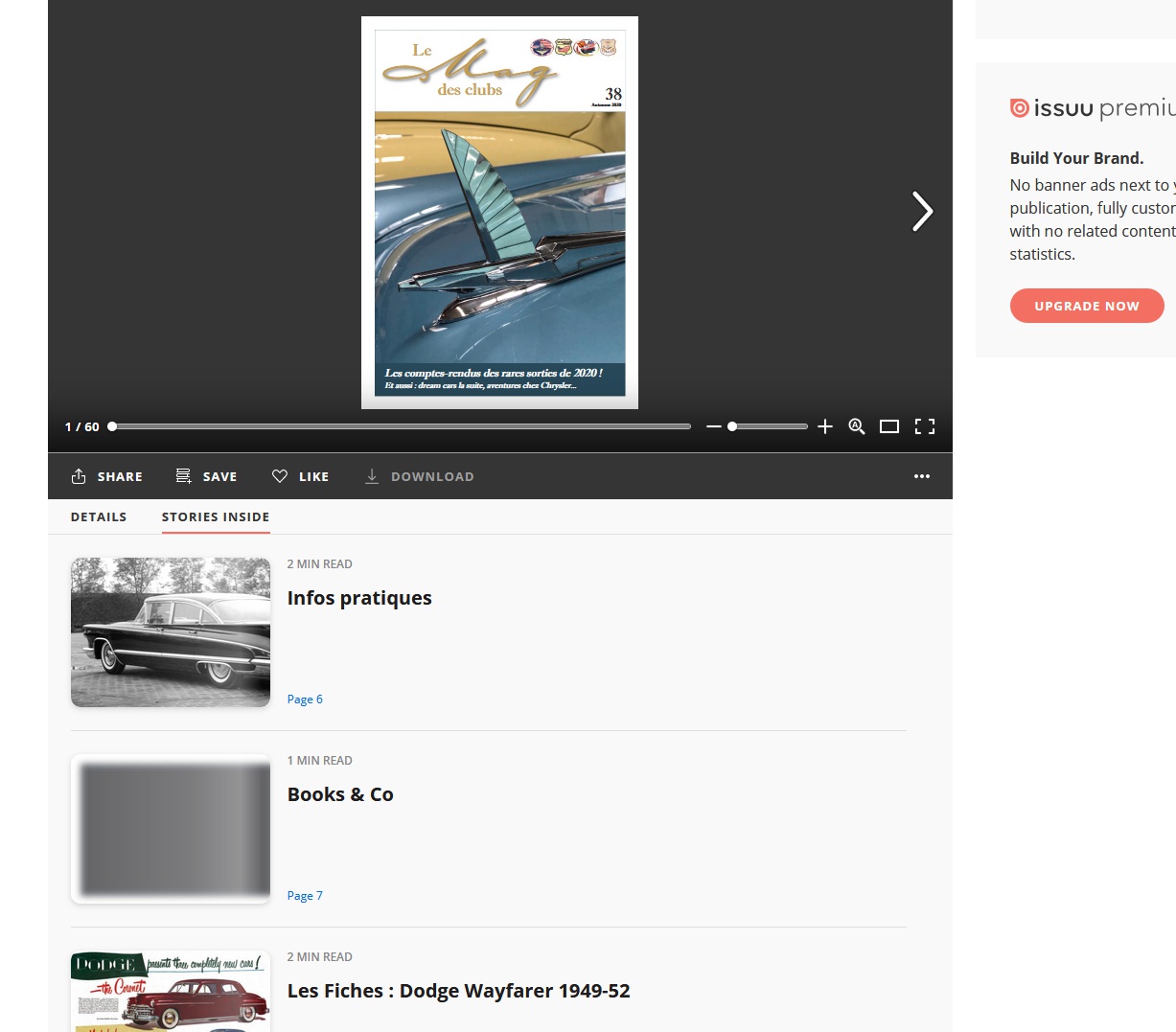This screenshot has height=1032, width=1176.
Task: Search within the publication
Action: click(856, 426)
